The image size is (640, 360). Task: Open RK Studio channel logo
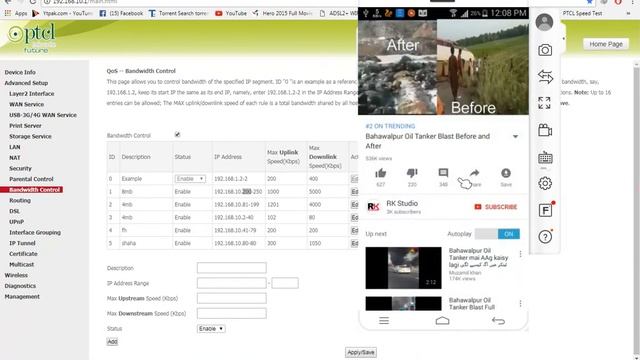coord(373,207)
